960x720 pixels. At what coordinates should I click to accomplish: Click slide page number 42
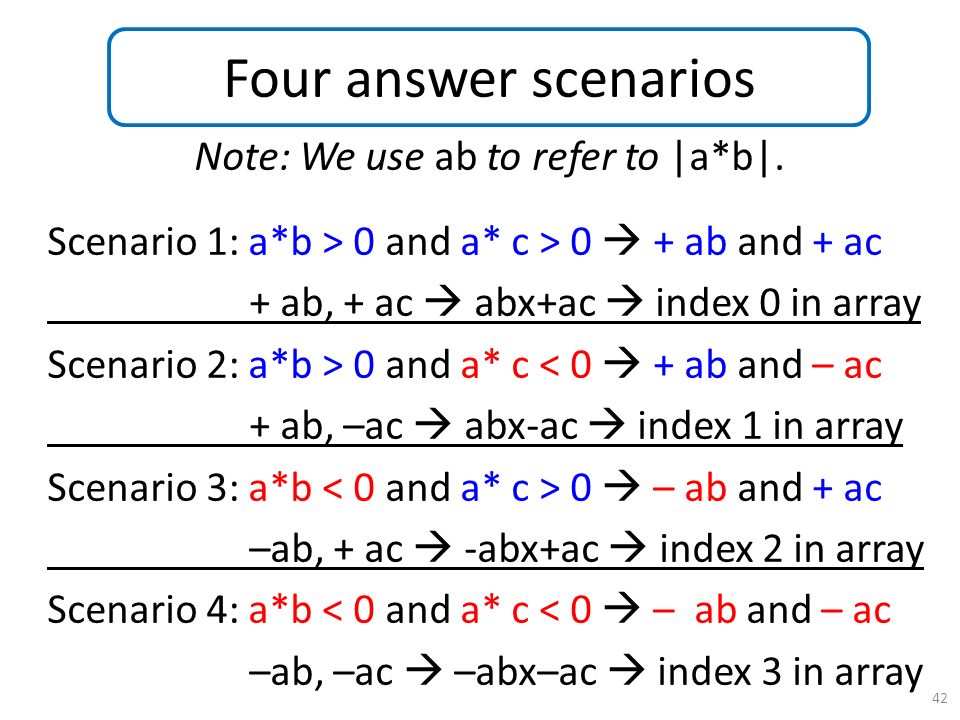pyautogui.click(x=940, y=698)
